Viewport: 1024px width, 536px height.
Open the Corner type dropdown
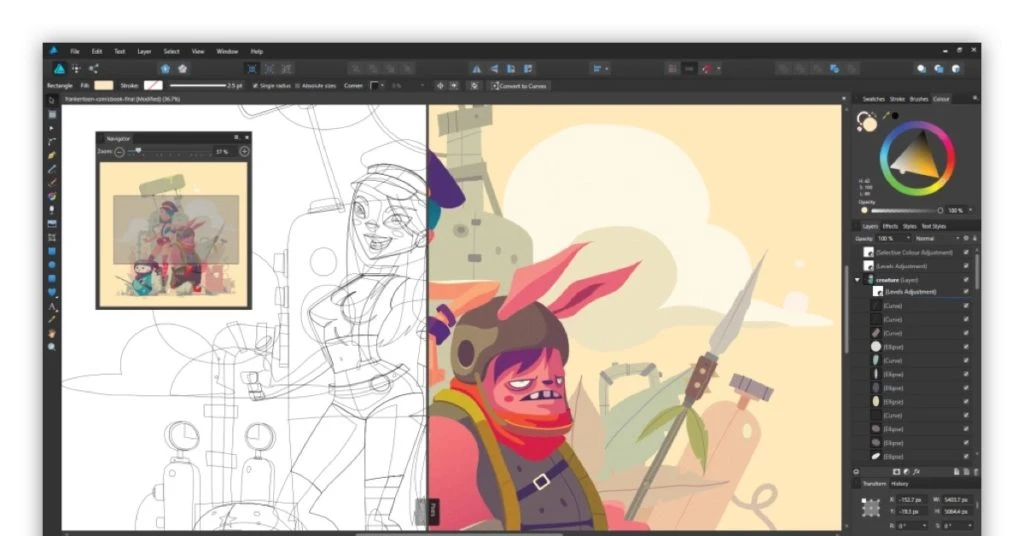point(376,86)
